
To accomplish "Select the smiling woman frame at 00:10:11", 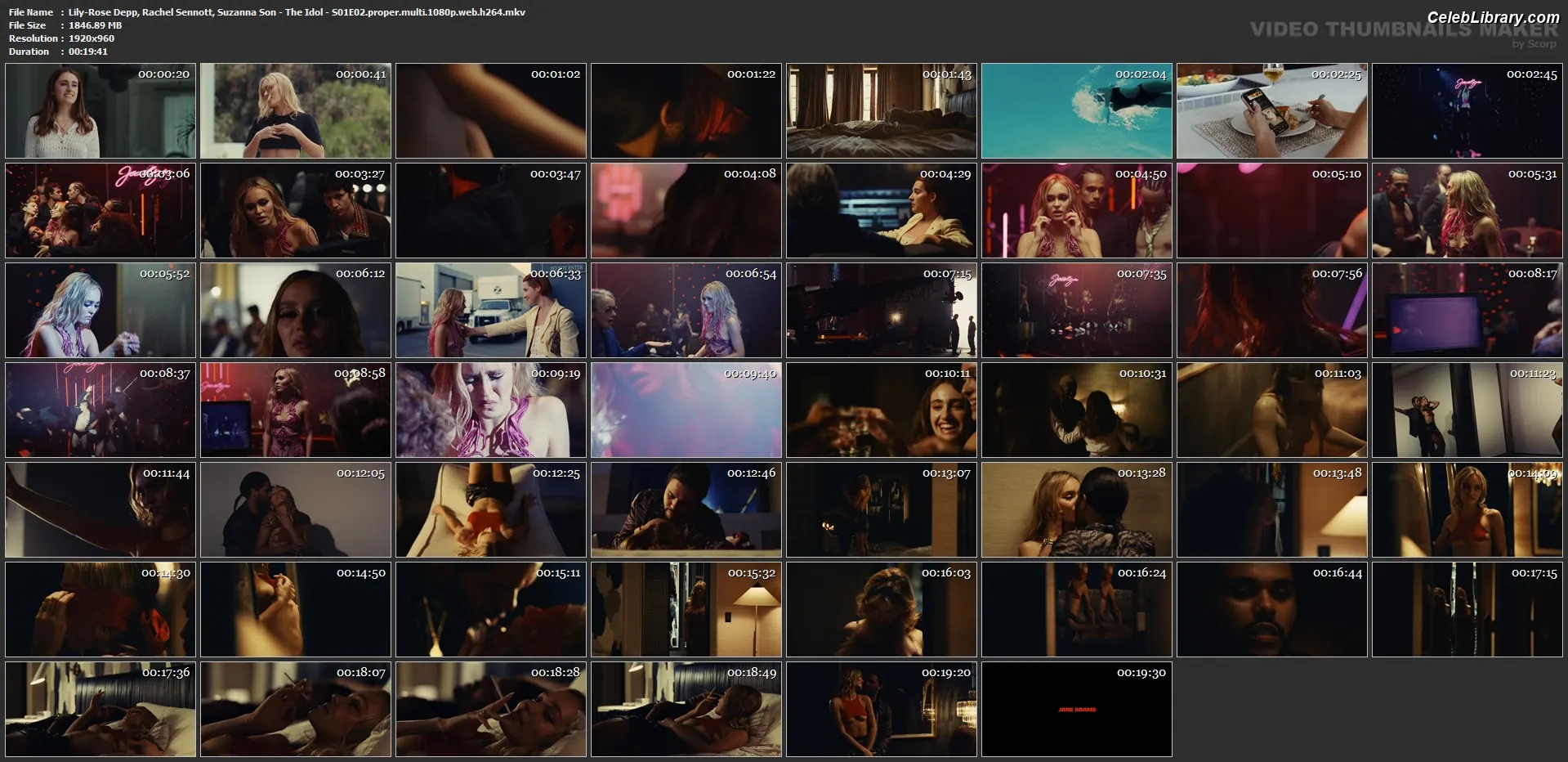I will pyautogui.click(x=882, y=410).
